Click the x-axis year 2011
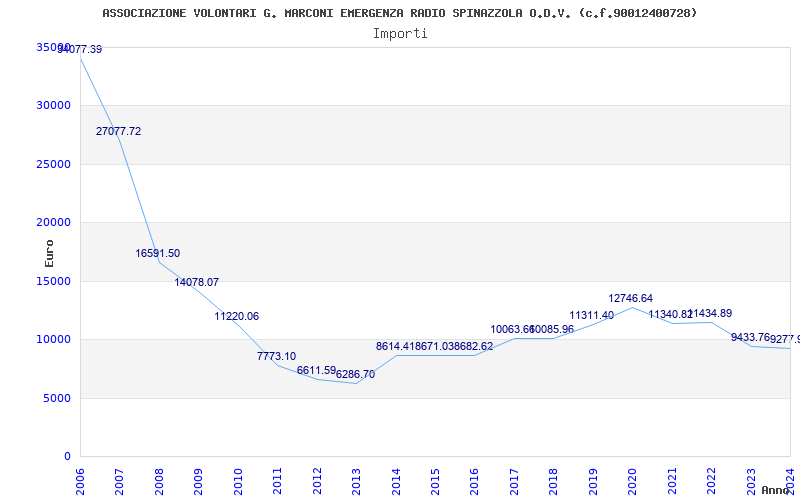Viewport: 800px width, 500px height. 277,481
